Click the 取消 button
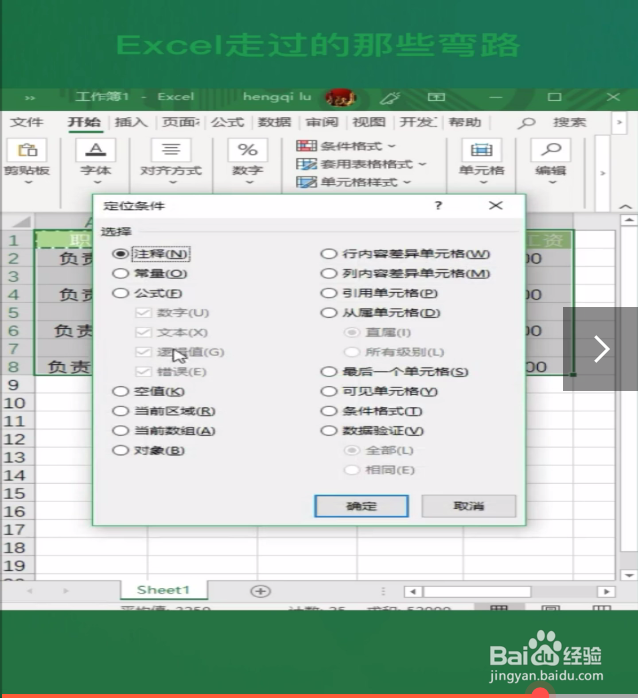This screenshot has width=638, height=698. (469, 506)
